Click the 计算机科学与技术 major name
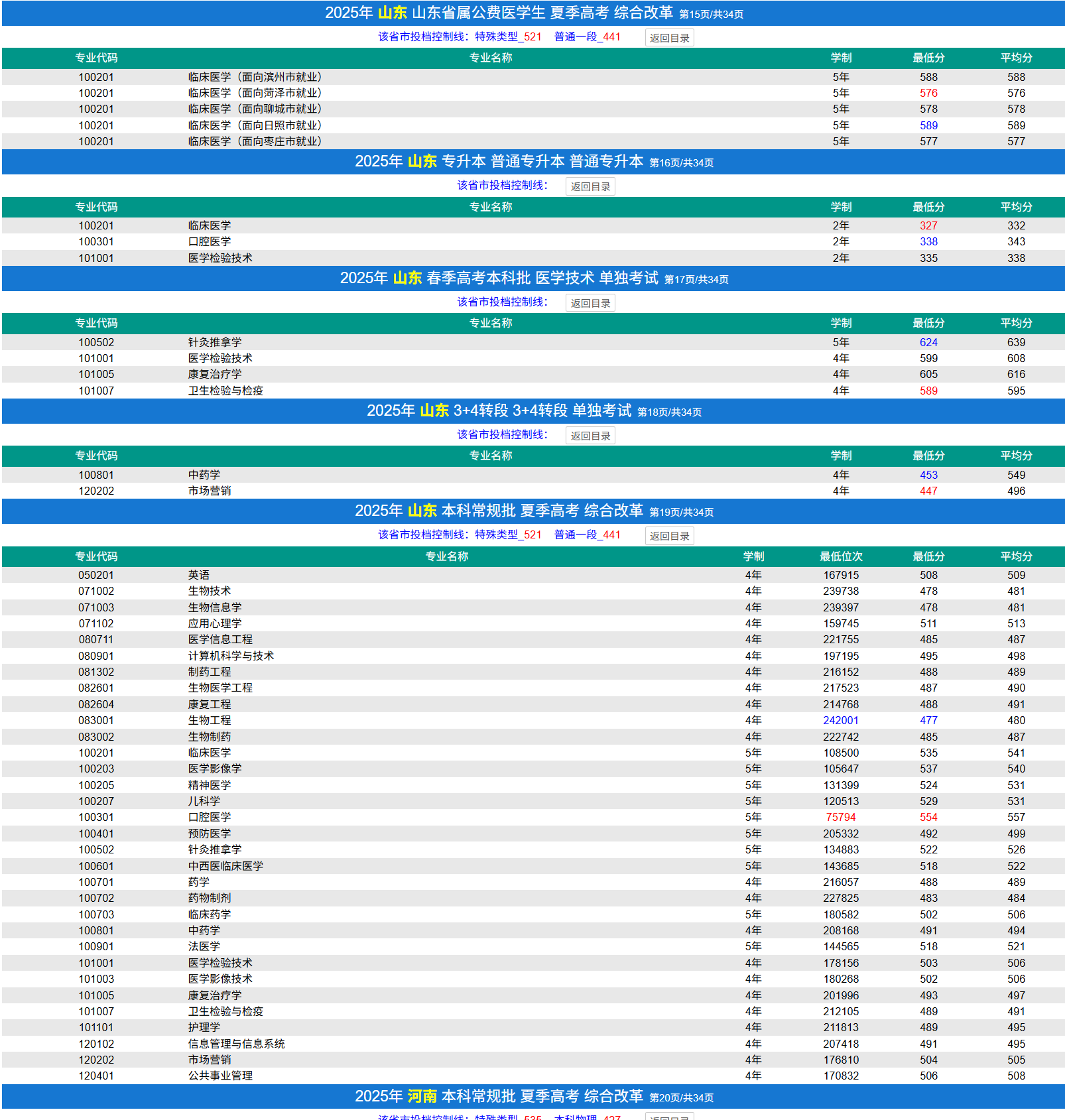Image resolution: width=1065 pixels, height=1120 pixels. pyautogui.click(x=231, y=656)
